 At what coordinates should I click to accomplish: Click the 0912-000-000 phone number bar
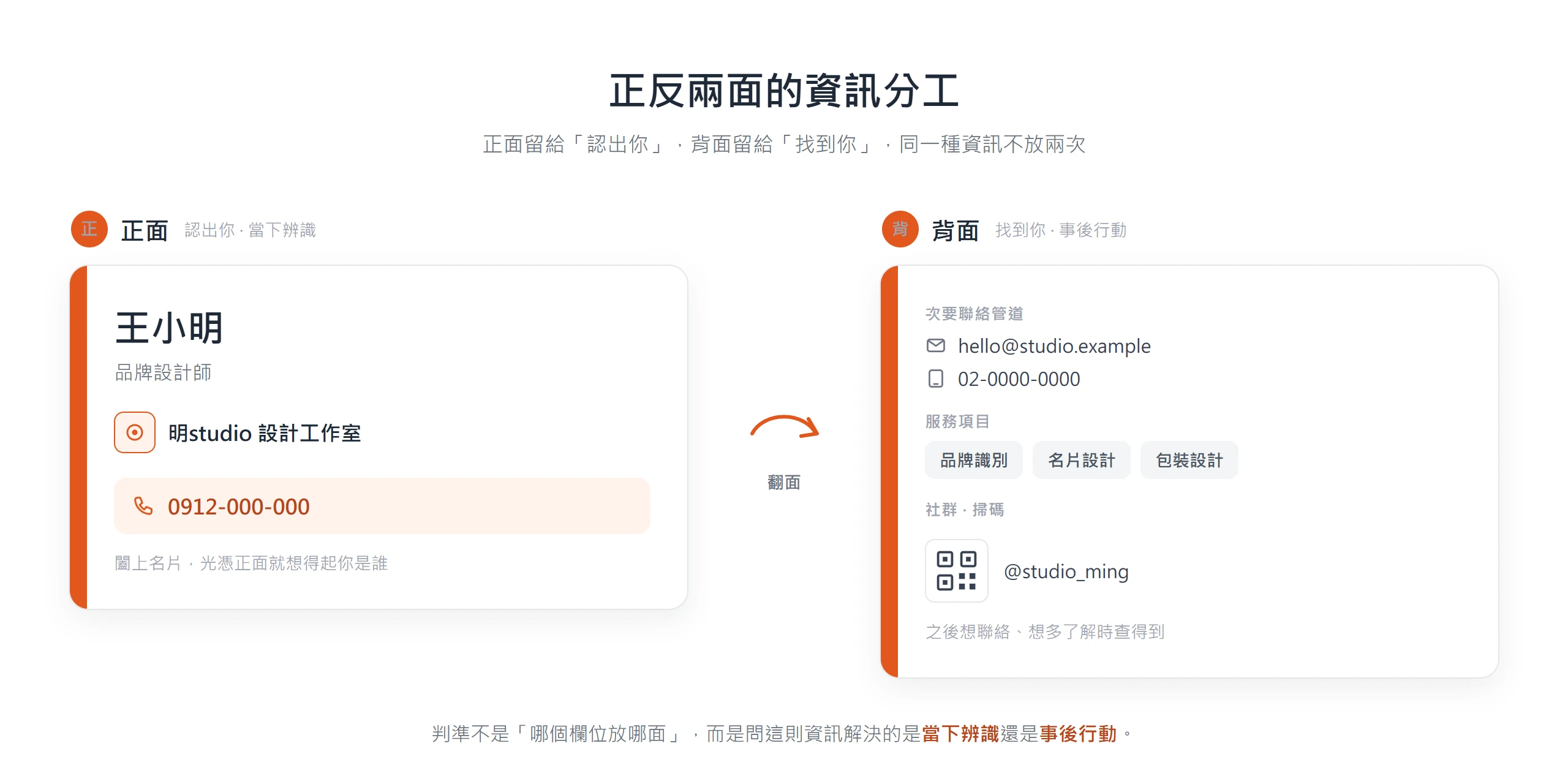(x=382, y=506)
